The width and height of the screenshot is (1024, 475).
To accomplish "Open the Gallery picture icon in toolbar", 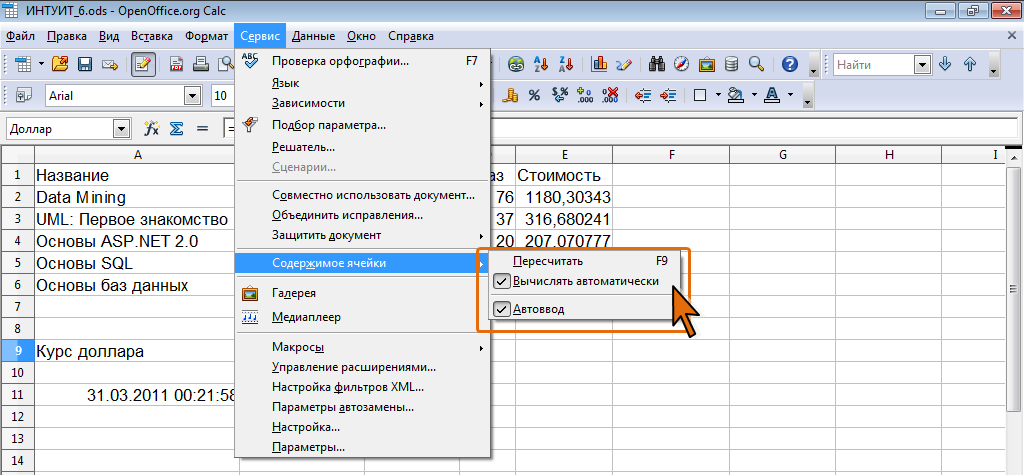I will click(707, 64).
